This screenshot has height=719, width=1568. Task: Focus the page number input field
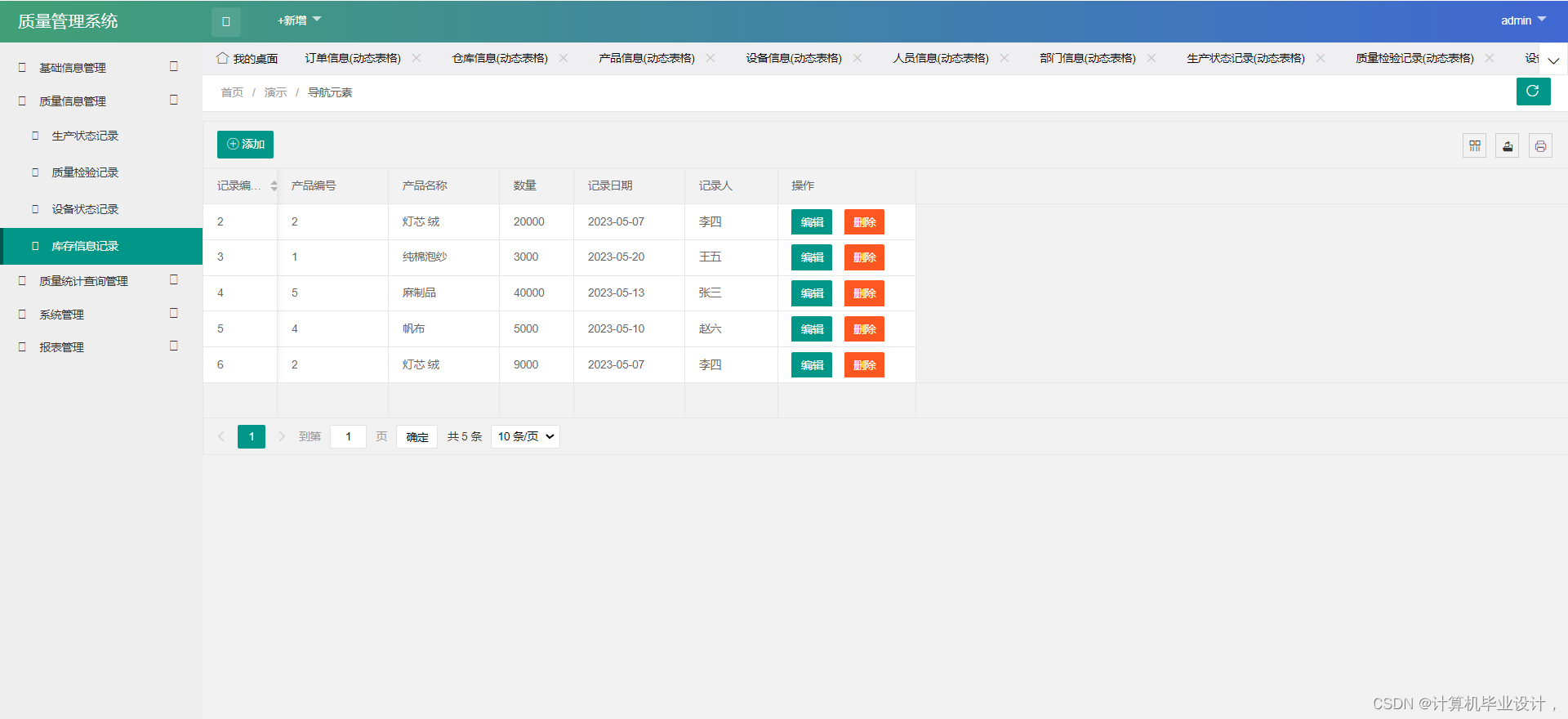[x=349, y=436]
